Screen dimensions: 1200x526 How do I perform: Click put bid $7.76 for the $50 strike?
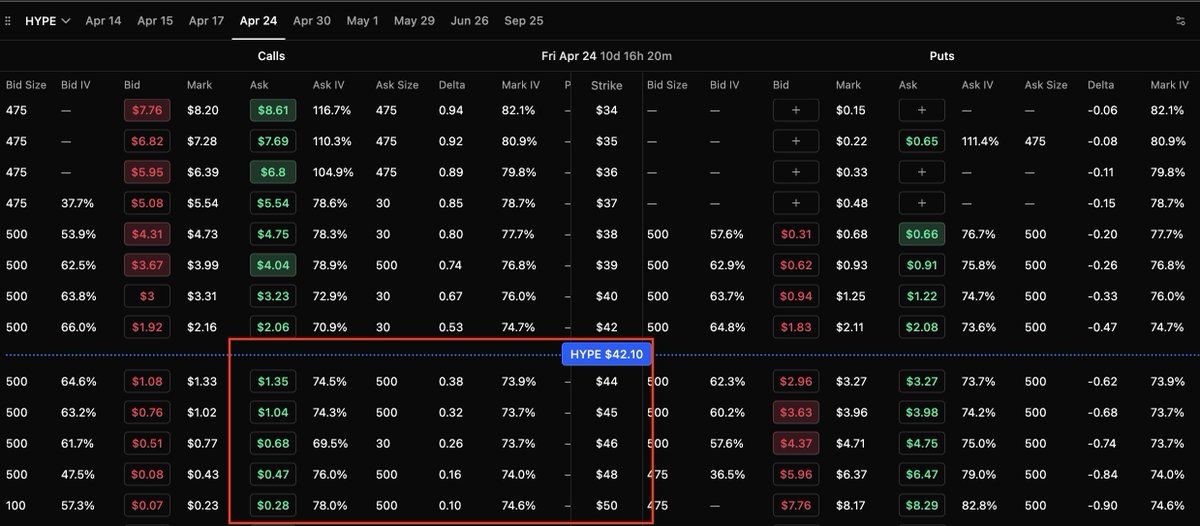click(x=796, y=505)
